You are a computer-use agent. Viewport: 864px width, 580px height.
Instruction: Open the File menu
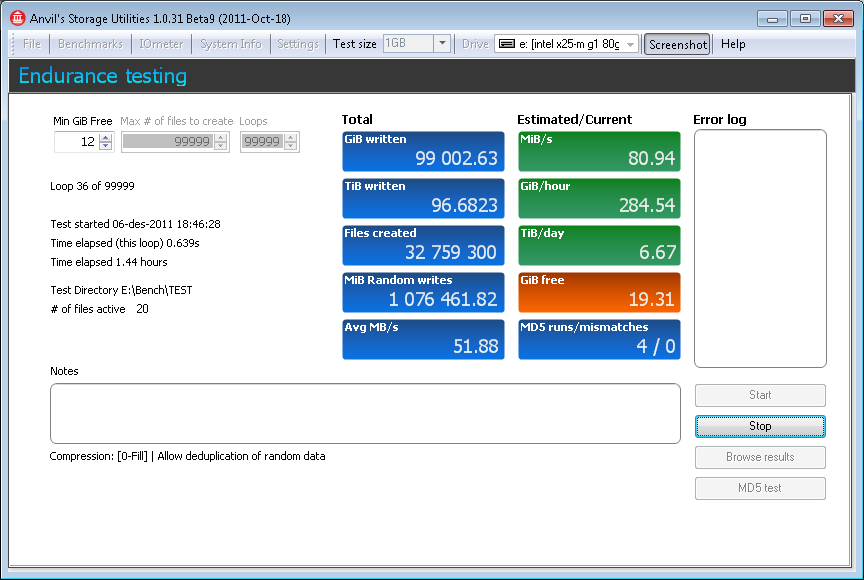[32, 44]
